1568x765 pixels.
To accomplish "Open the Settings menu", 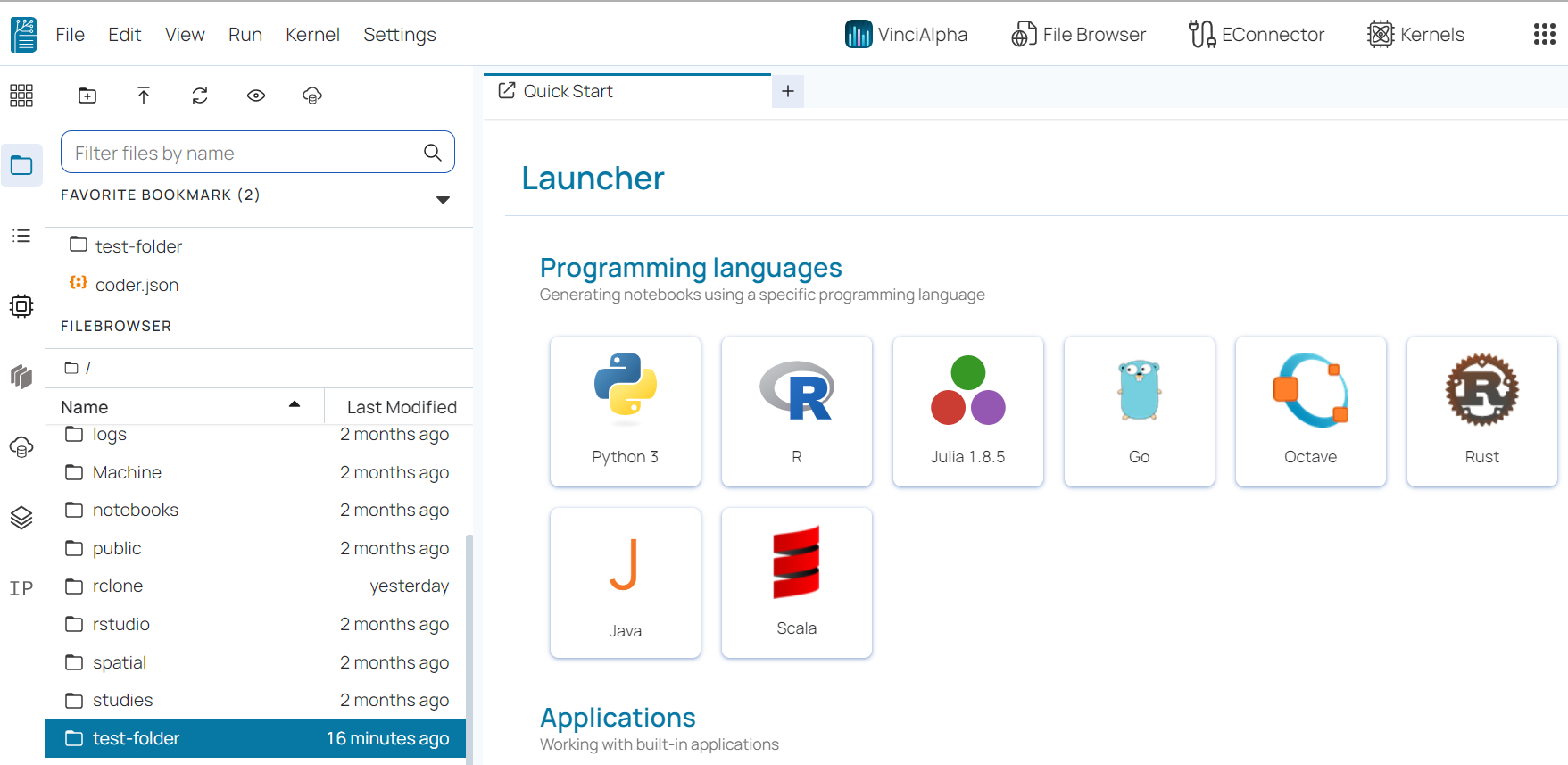I will (400, 35).
